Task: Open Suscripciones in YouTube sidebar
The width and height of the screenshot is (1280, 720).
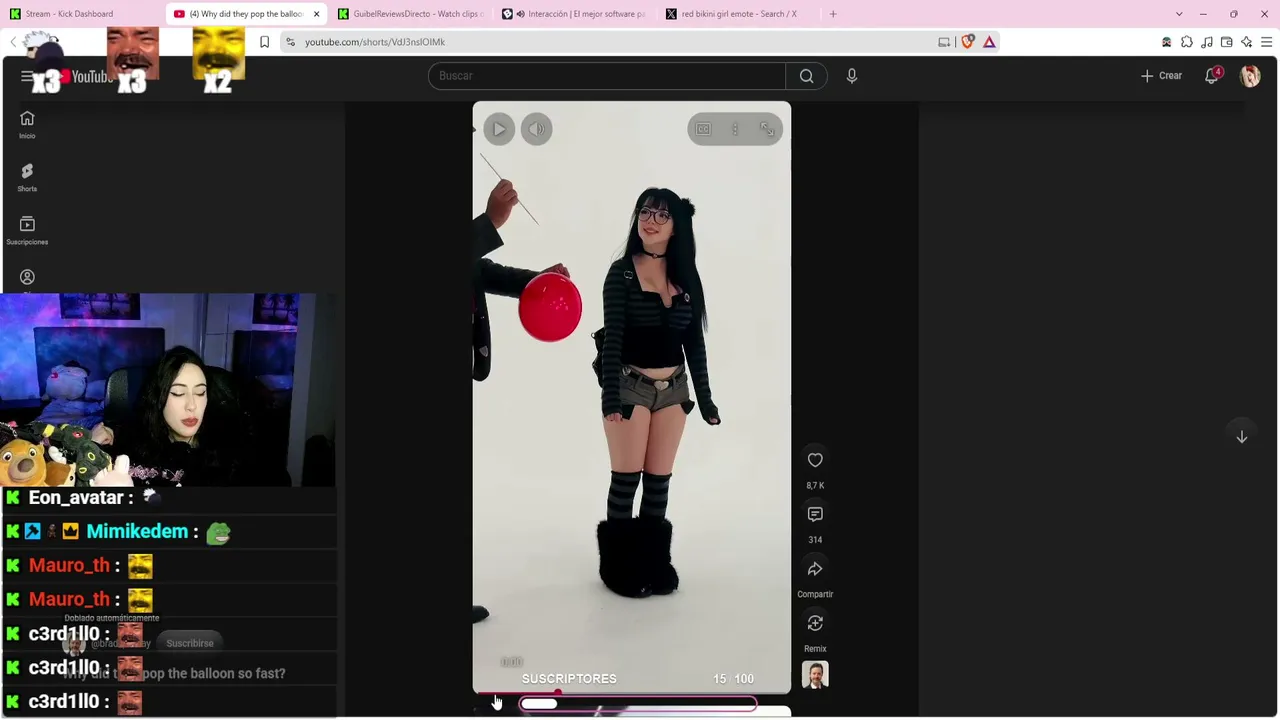Action: (27, 230)
